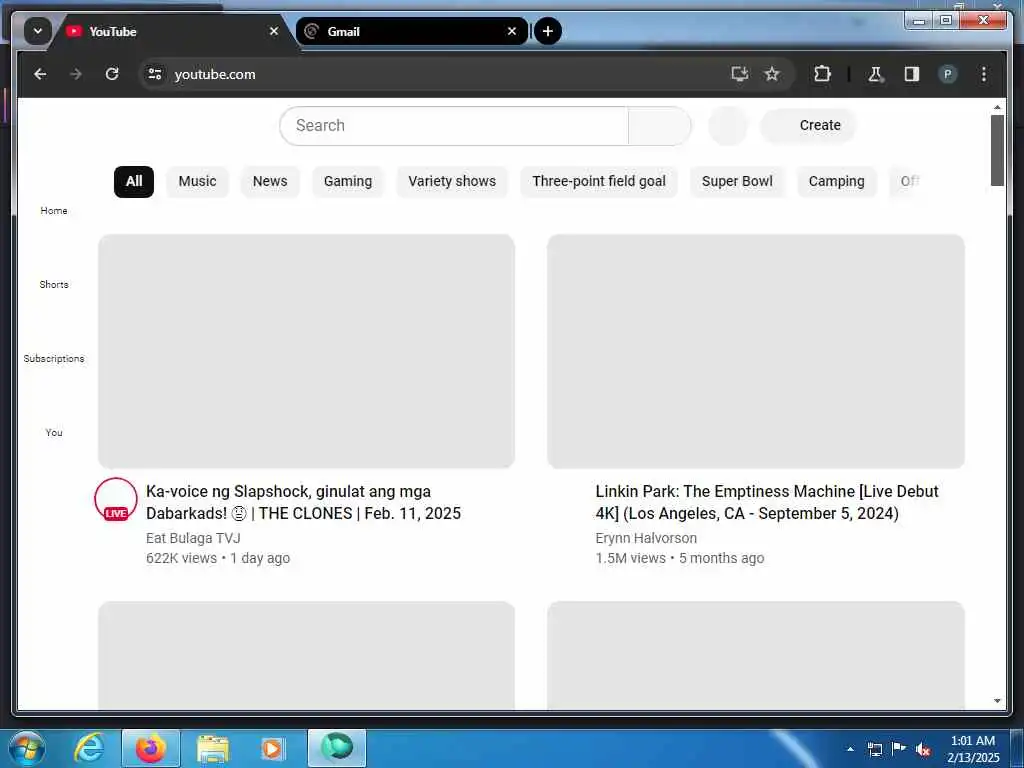Click the muted volume tray icon
Image resolution: width=1024 pixels, height=768 pixels.
coord(923,750)
